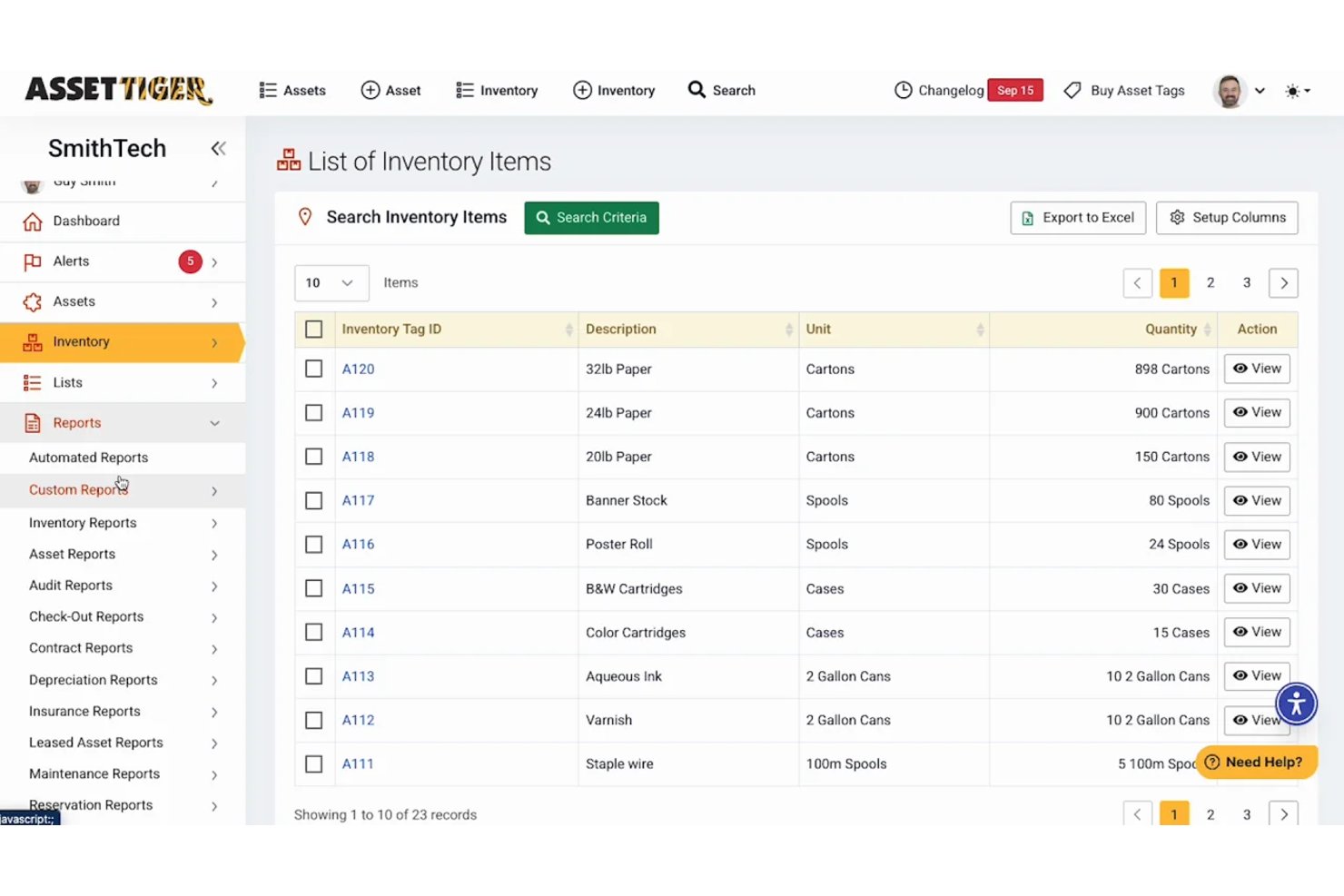View details for item A117
This screenshot has width=1344, height=896.
(1257, 500)
